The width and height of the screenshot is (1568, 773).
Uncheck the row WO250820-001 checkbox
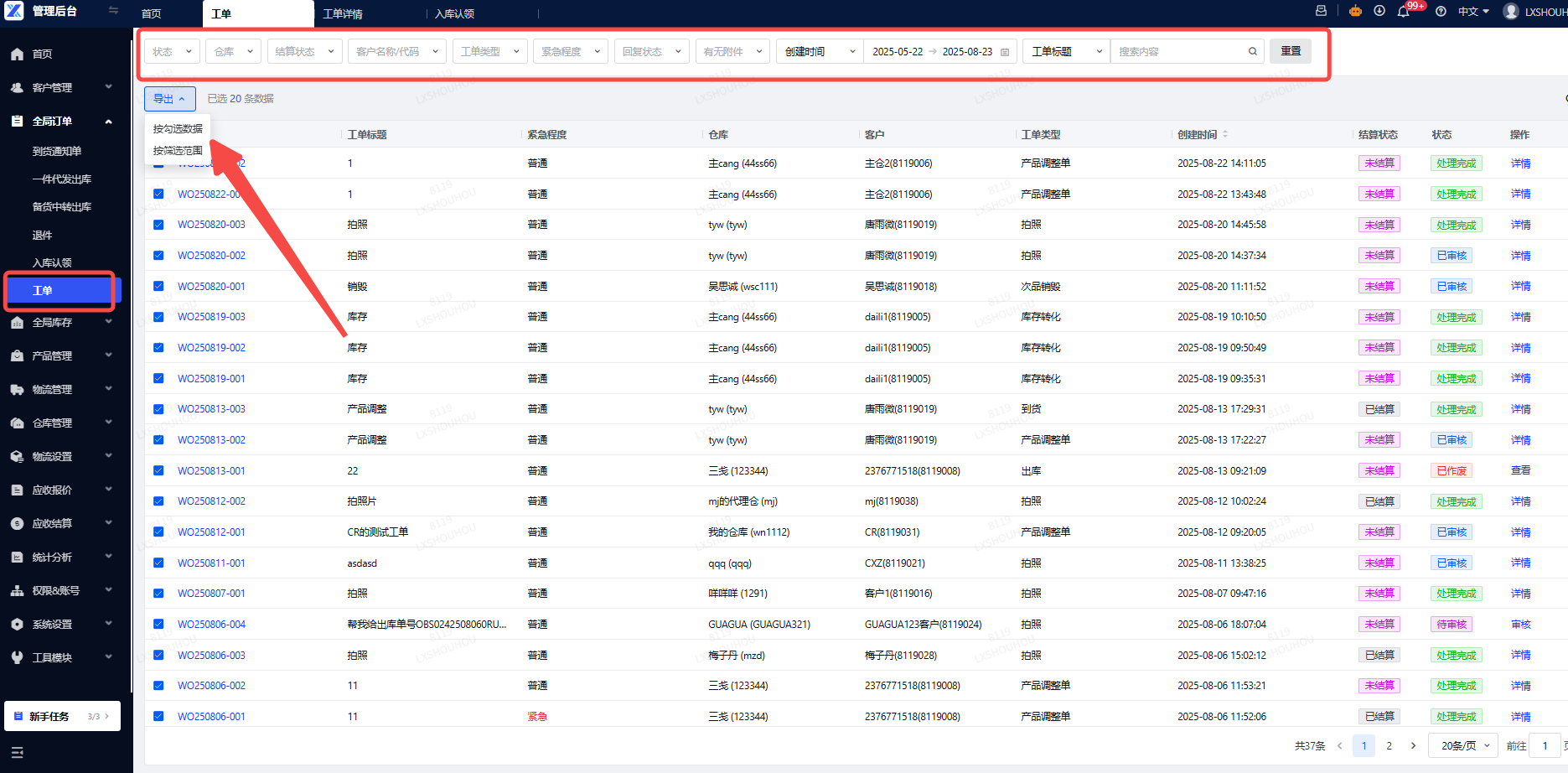[158, 286]
